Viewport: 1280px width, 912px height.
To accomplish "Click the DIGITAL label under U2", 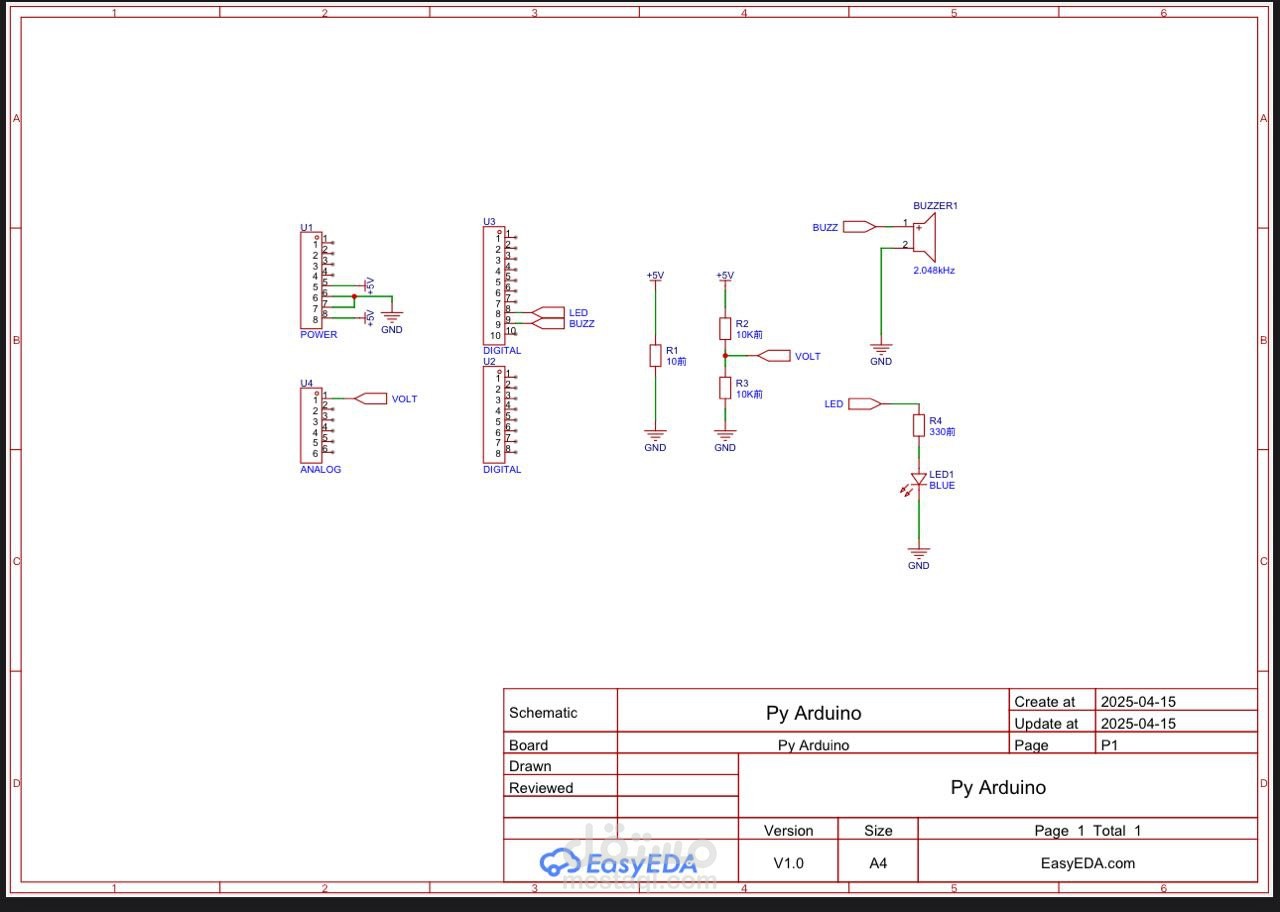I will coord(502,470).
